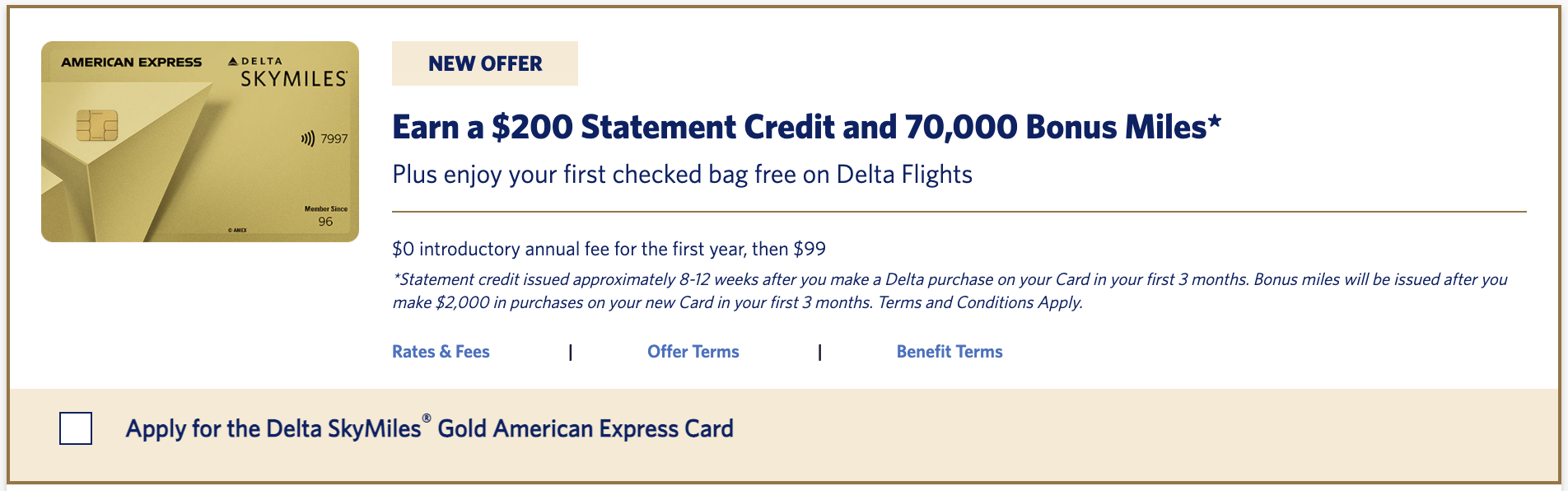Image resolution: width=1568 pixels, height=491 pixels.
Task: Click the contactless payment symbol on card
Action: (x=308, y=138)
